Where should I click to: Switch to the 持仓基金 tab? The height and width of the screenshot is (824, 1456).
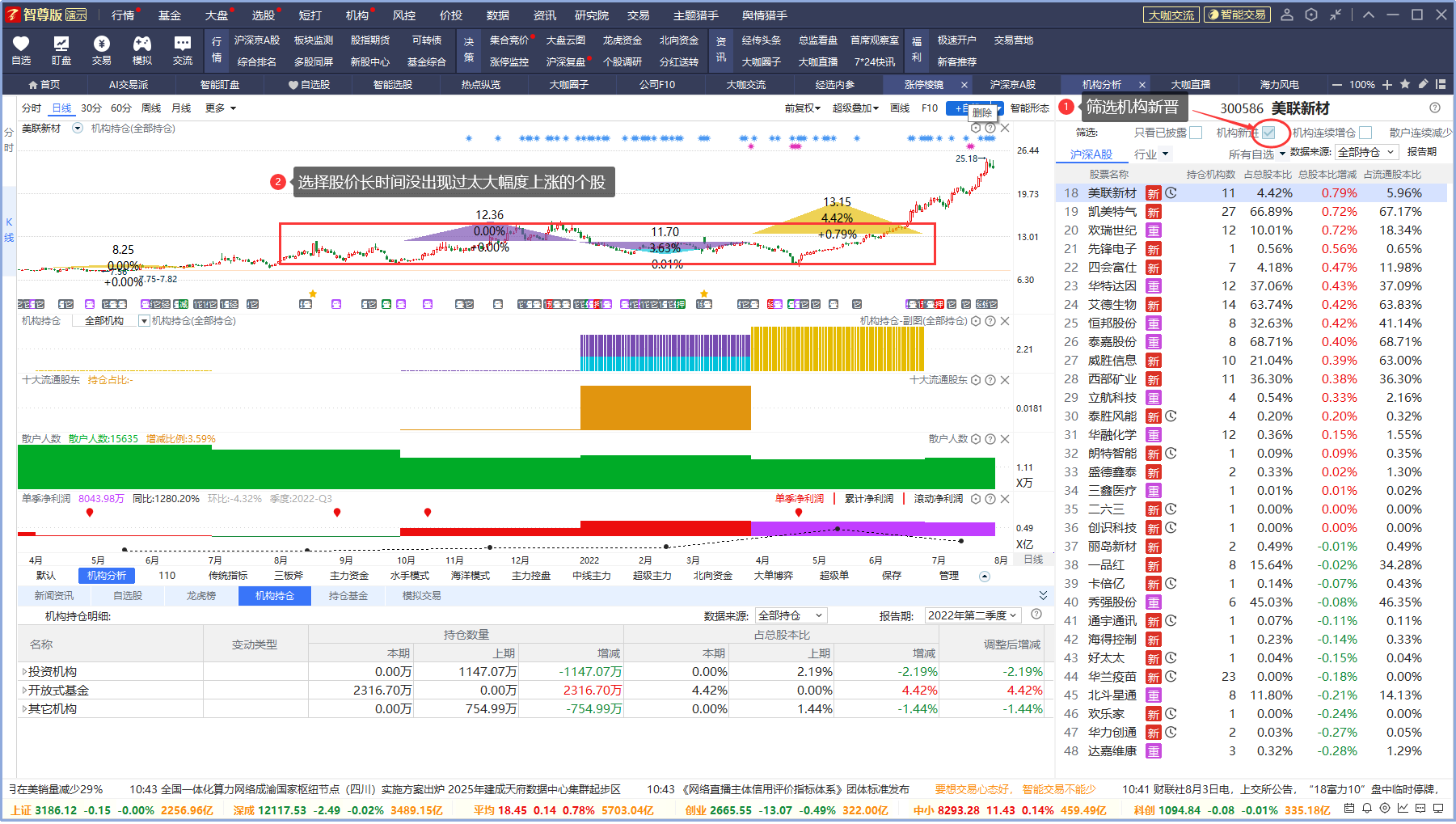[348, 596]
